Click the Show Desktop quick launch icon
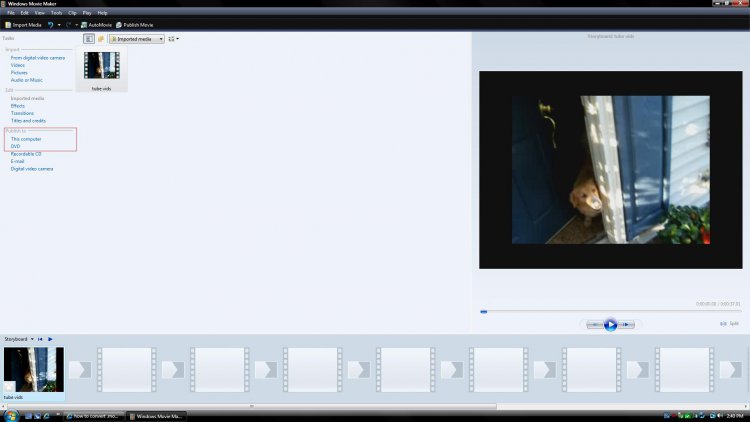Screen dimensions: 750x422 (x=28, y=416)
